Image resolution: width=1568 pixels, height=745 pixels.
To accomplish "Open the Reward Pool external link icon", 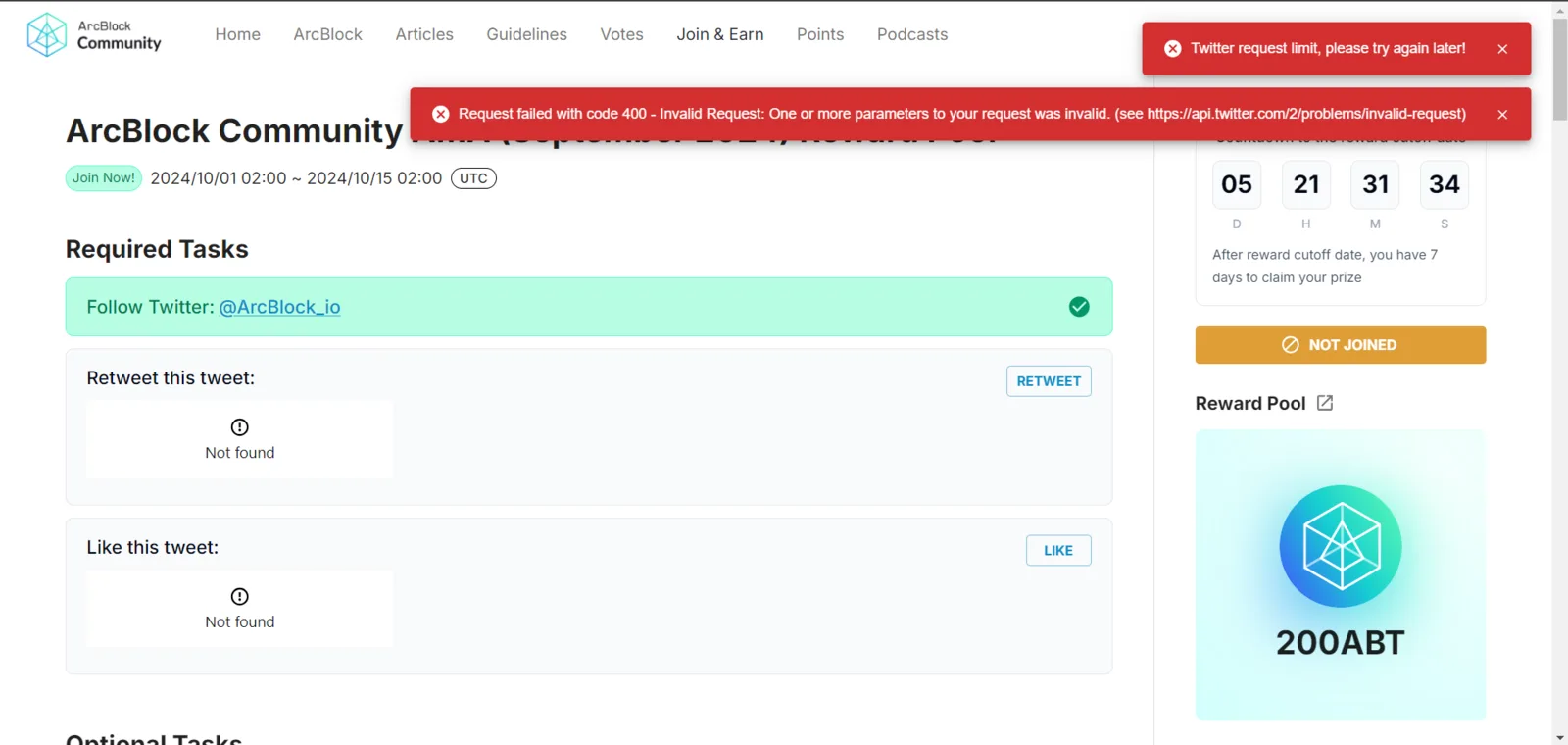I will pos(1325,403).
